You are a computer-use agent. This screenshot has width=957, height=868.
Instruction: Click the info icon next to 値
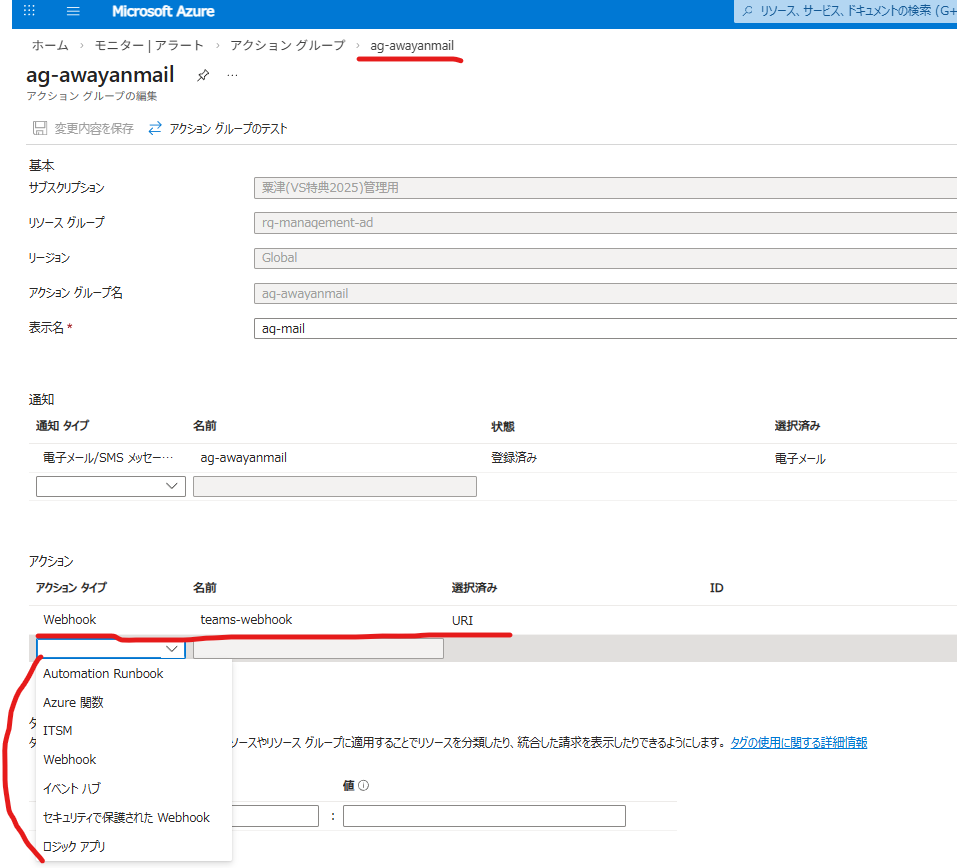pos(364,786)
